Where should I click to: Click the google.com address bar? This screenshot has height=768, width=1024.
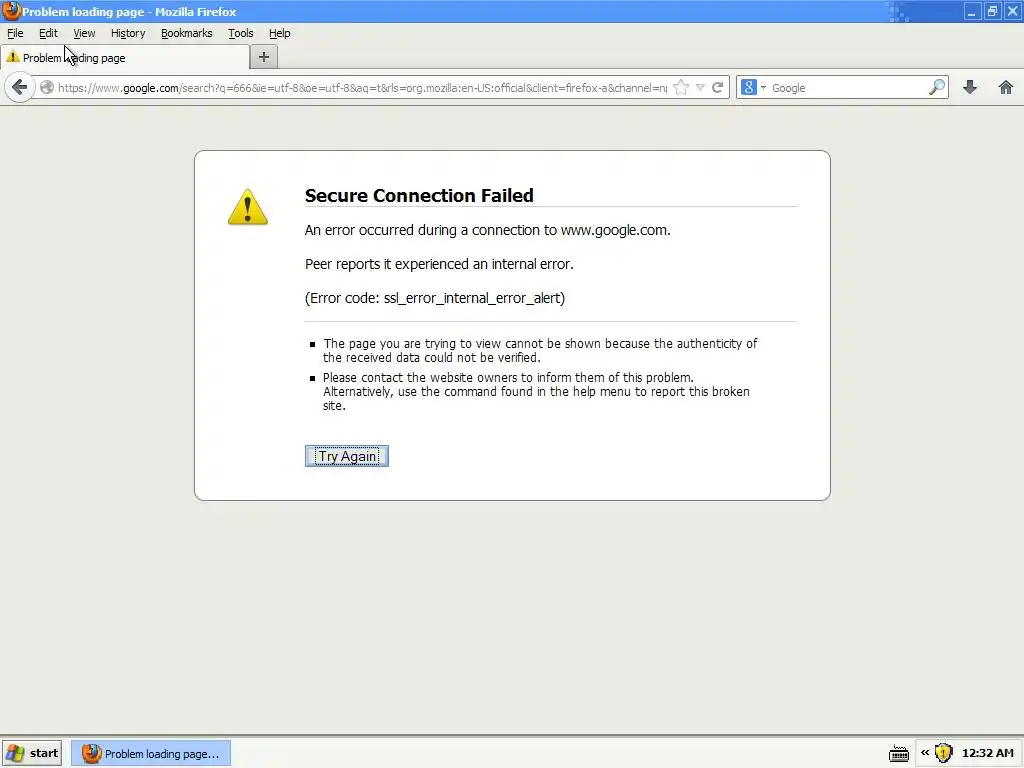click(362, 88)
